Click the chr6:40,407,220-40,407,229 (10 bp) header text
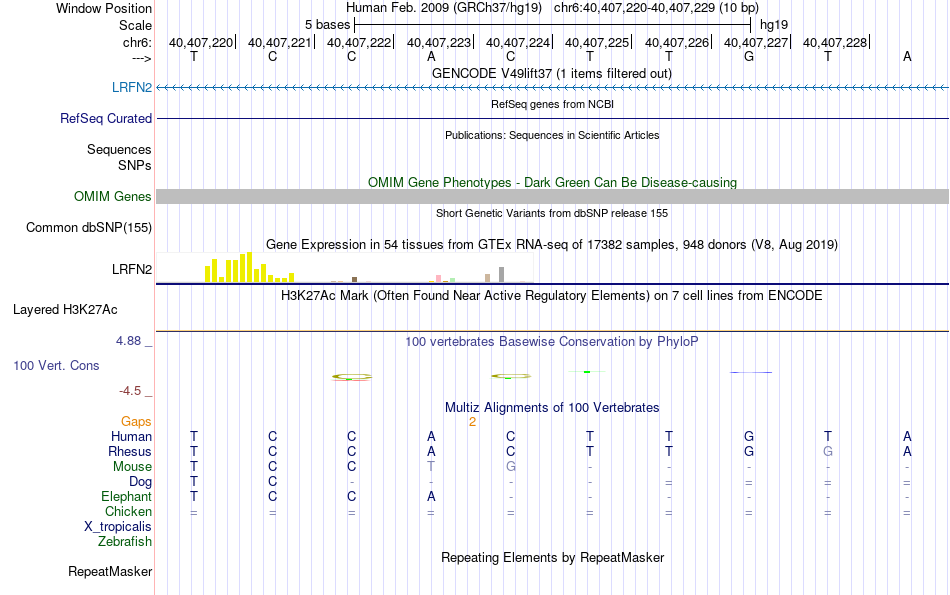This screenshot has width=950, height=595. (x=656, y=8)
